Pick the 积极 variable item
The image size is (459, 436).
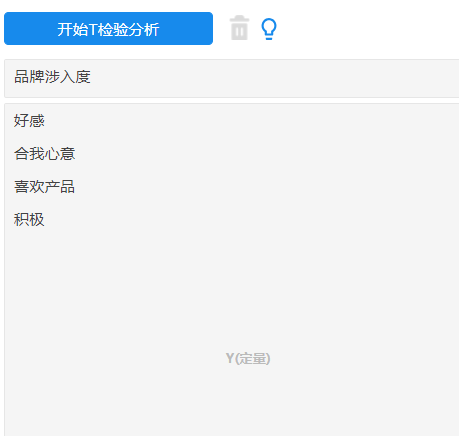point(29,220)
